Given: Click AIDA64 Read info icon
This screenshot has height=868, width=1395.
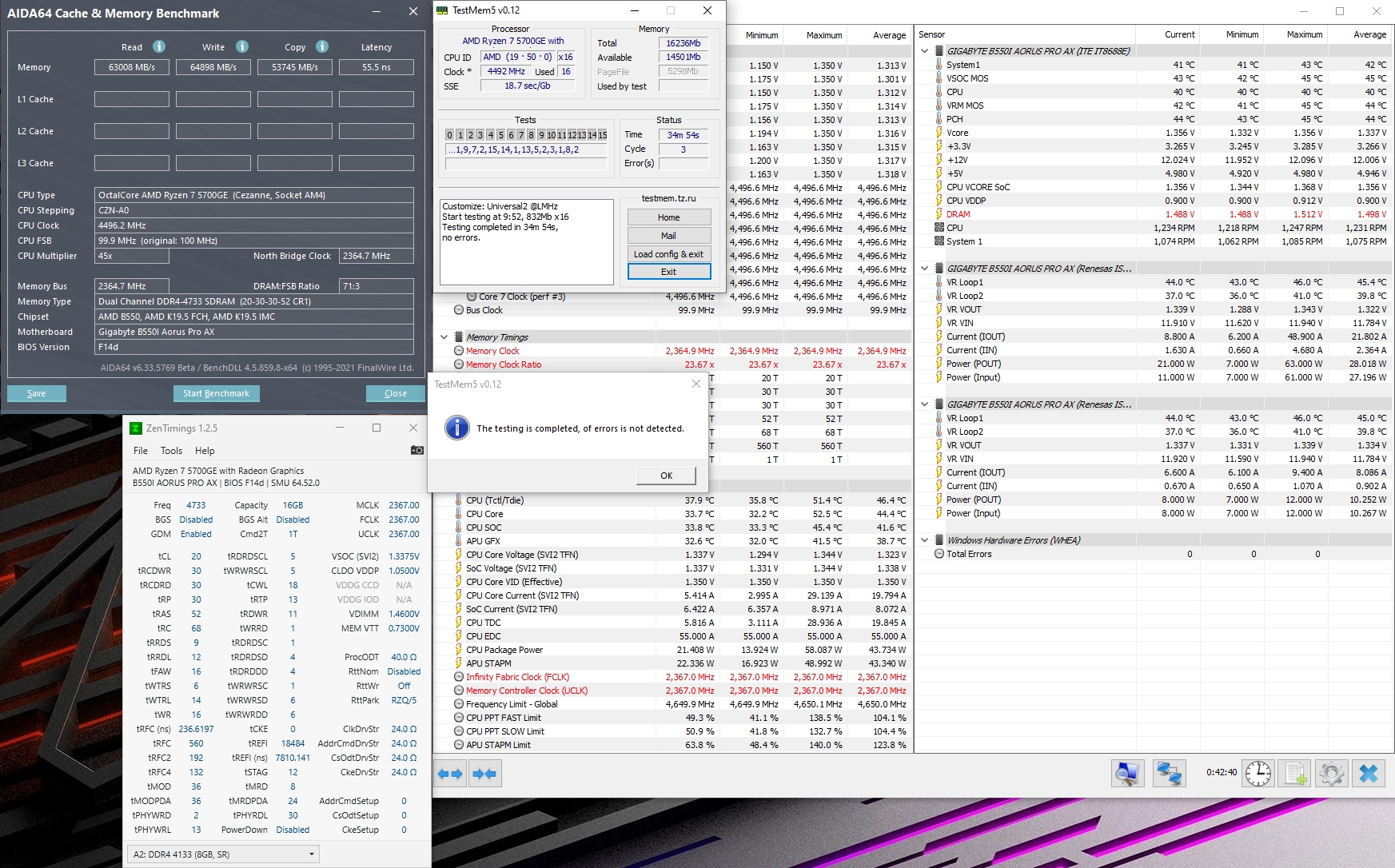Looking at the screenshot, I should coord(159,46).
